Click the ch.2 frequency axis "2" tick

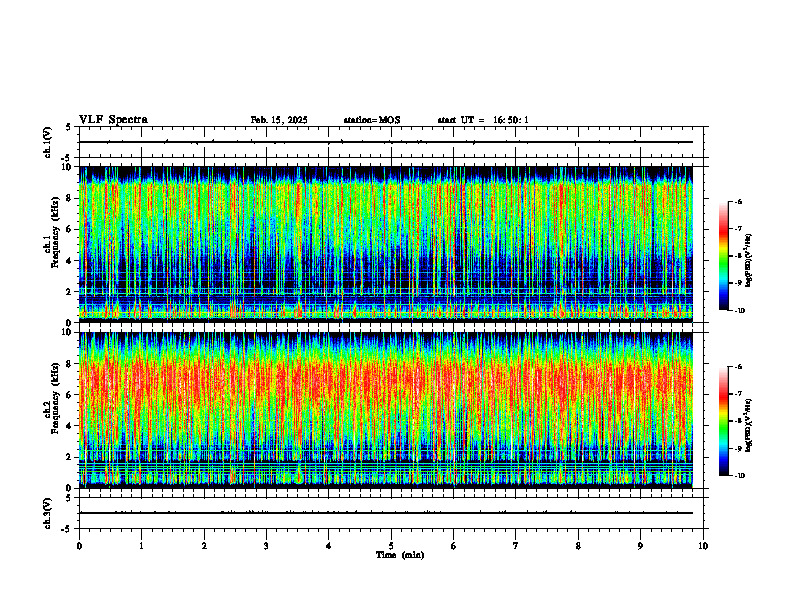[71, 457]
